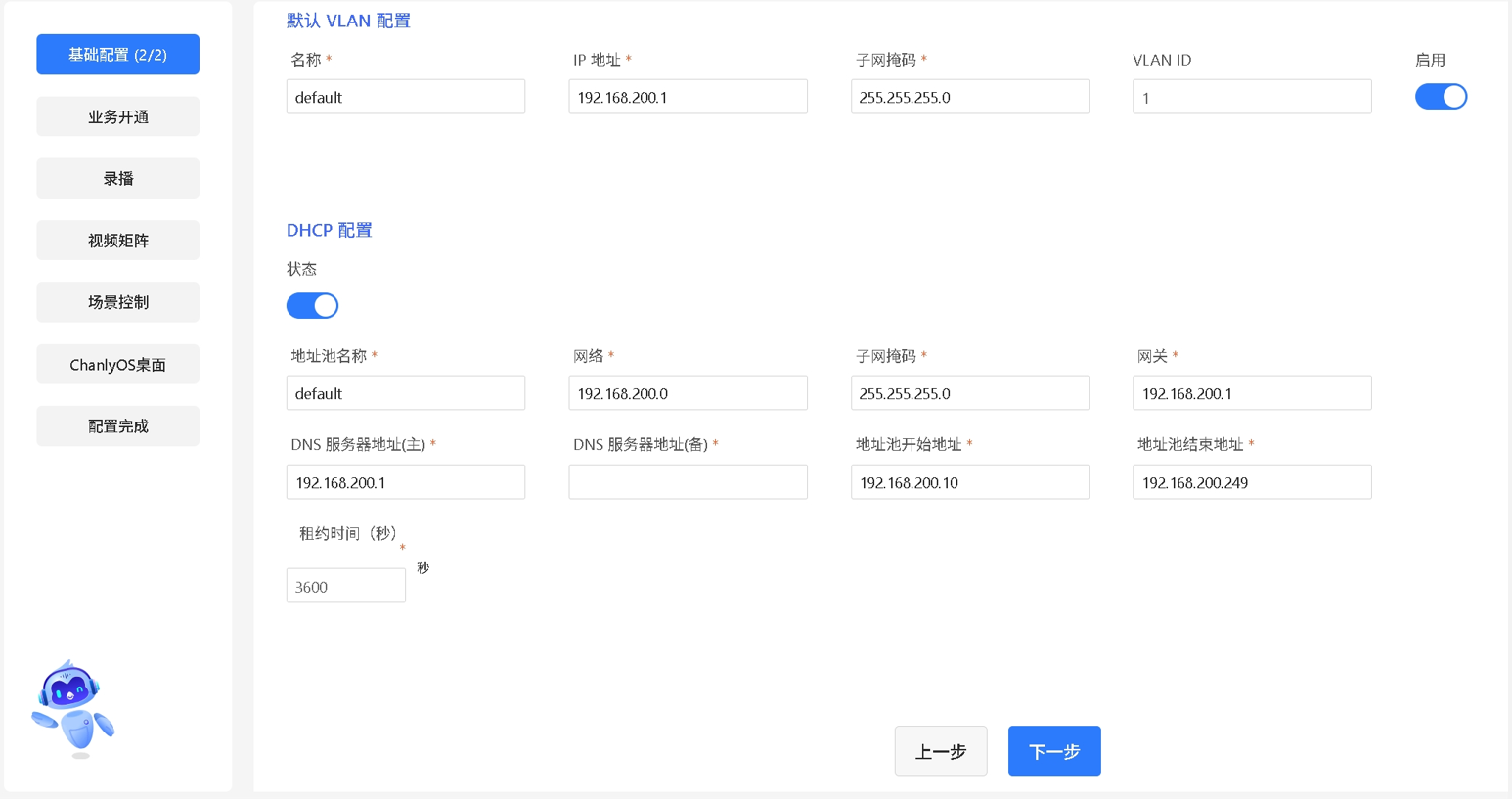
Task: Focus the VLAN IP 地址 field
Action: click(x=688, y=98)
